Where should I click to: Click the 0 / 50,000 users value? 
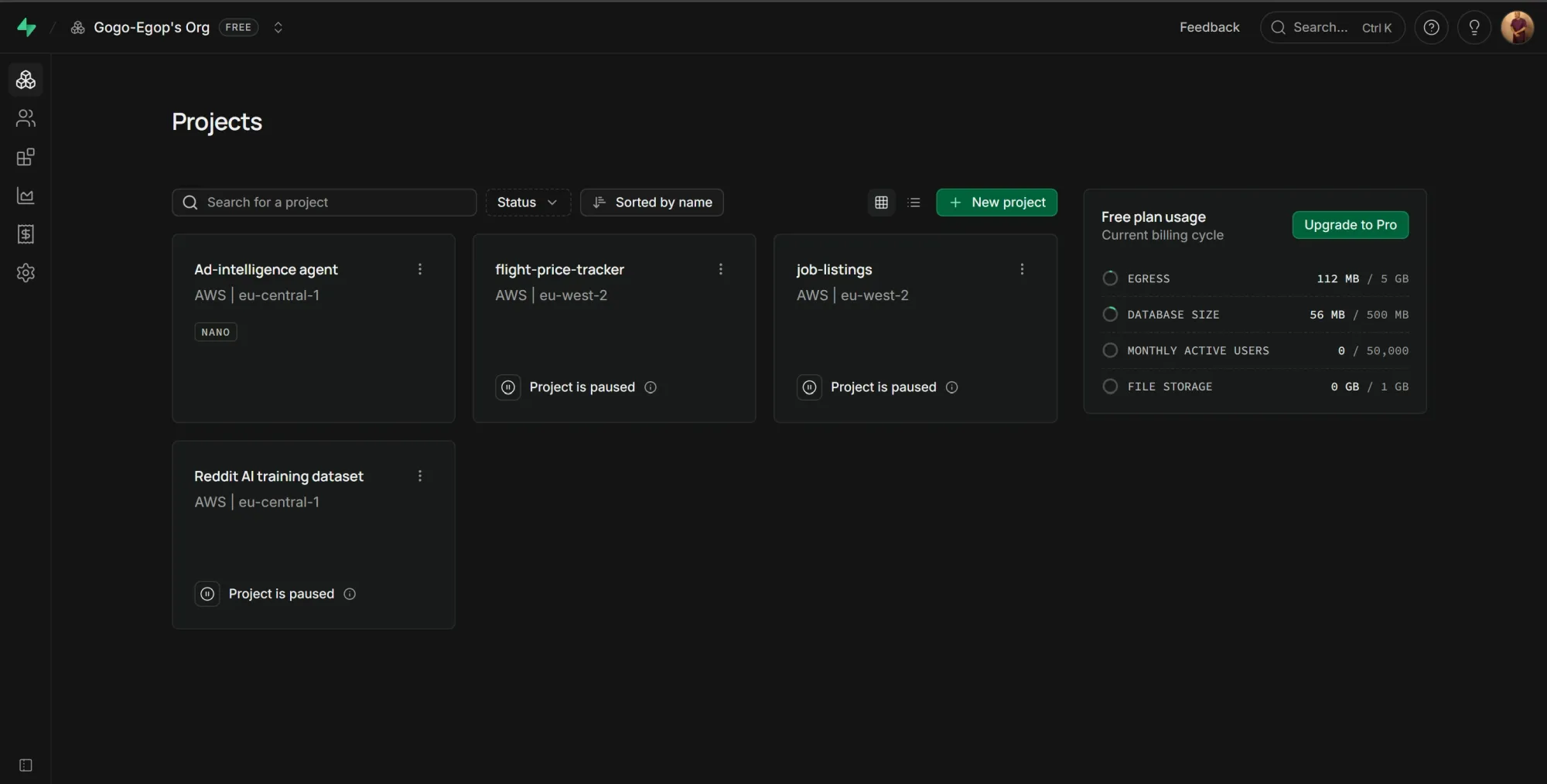(x=1373, y=351)
